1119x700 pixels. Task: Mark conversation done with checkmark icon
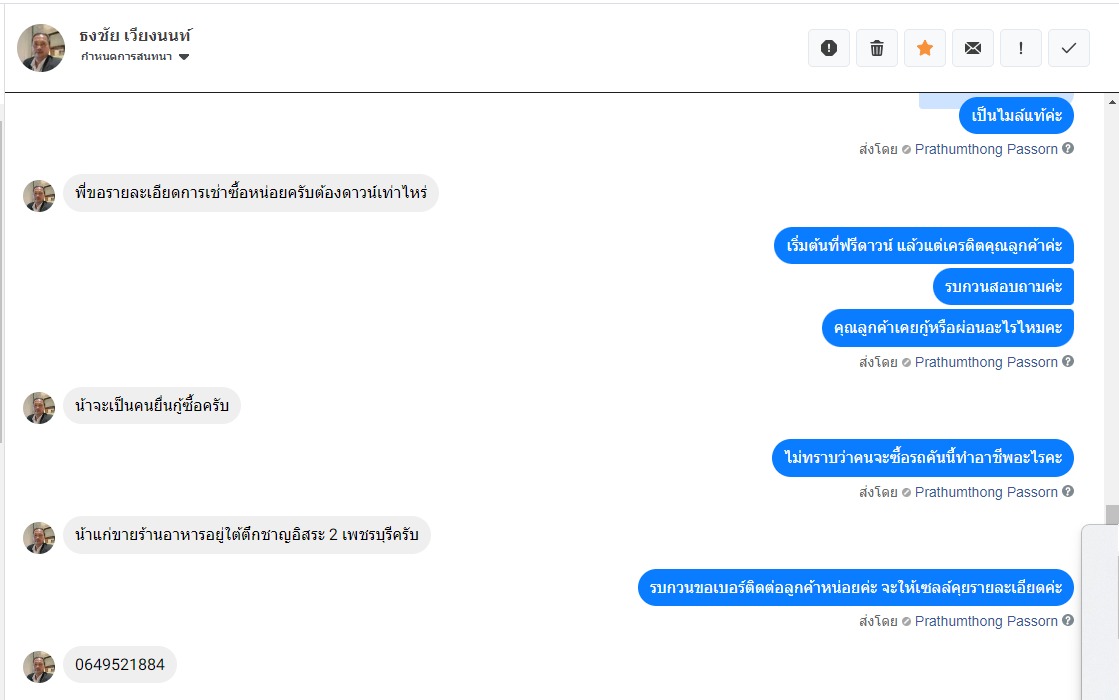[1069, 48]
